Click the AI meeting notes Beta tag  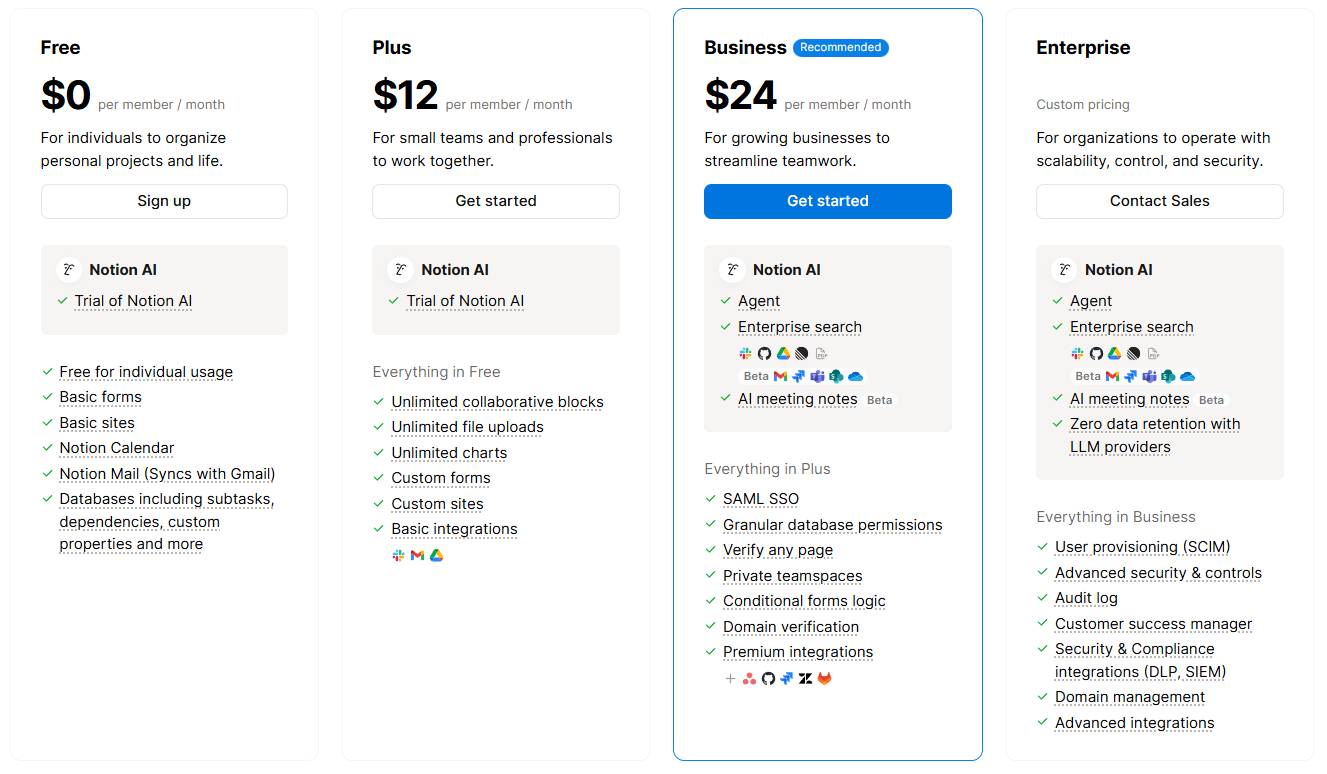pos(879,399)
